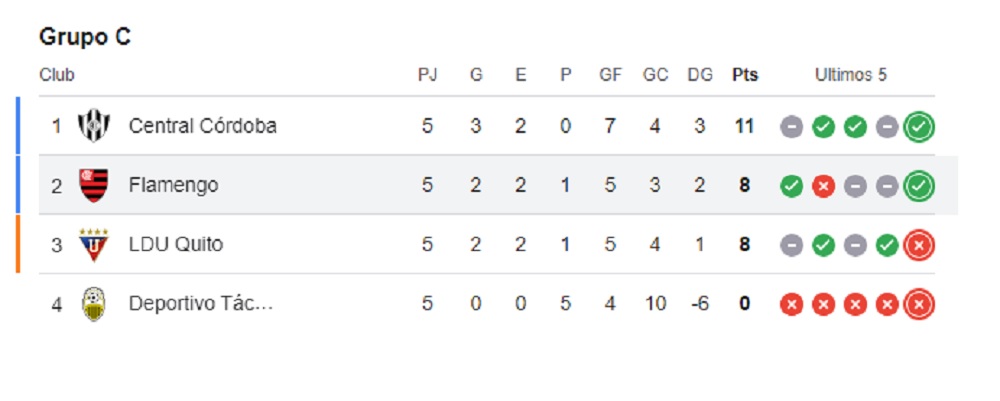The height and width of the screenshot is (401, 1000).
Task: Click the Ultimos 5 column header
Action: tap(851, 75)
